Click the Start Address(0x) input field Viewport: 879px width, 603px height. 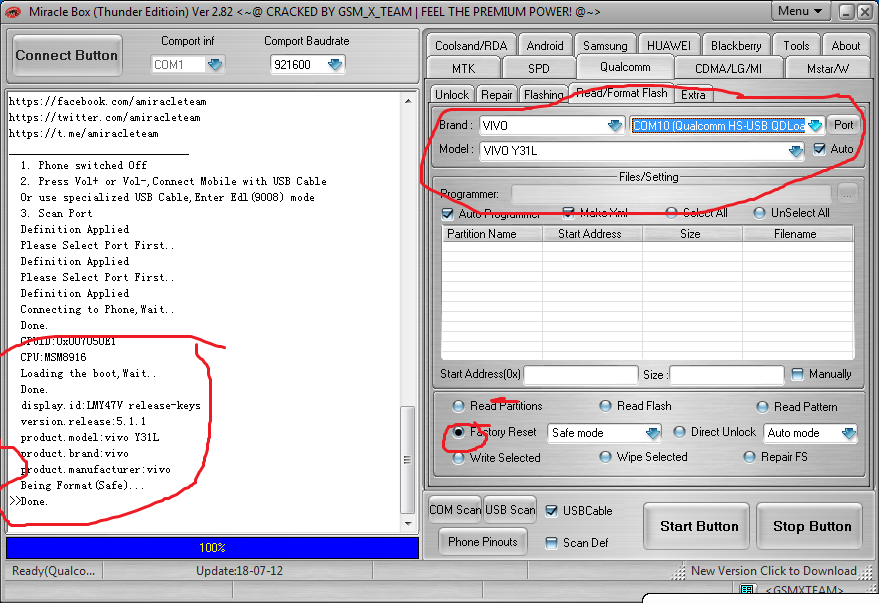point(581,374)
